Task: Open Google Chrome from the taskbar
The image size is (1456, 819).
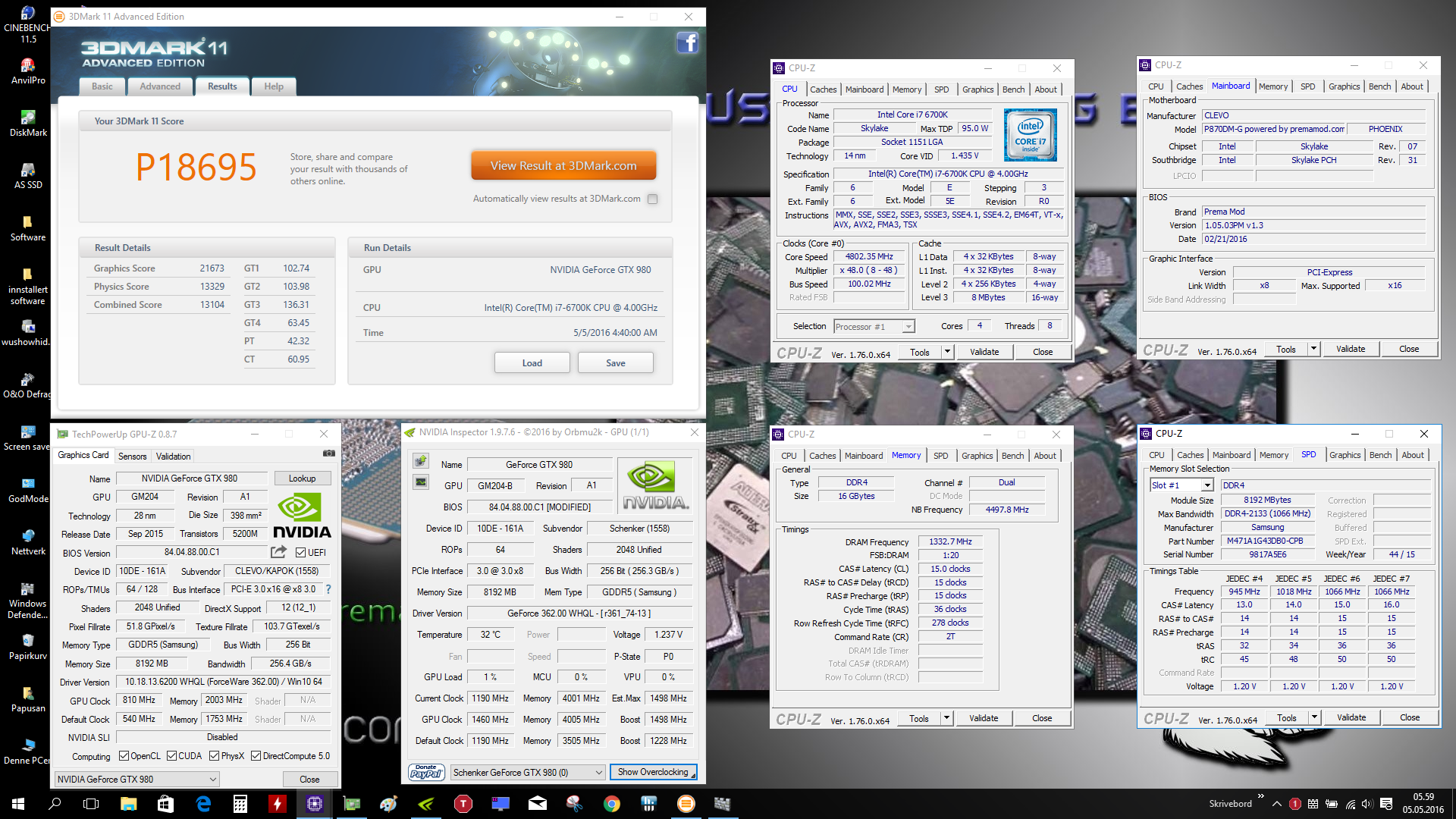Action: 612,804
